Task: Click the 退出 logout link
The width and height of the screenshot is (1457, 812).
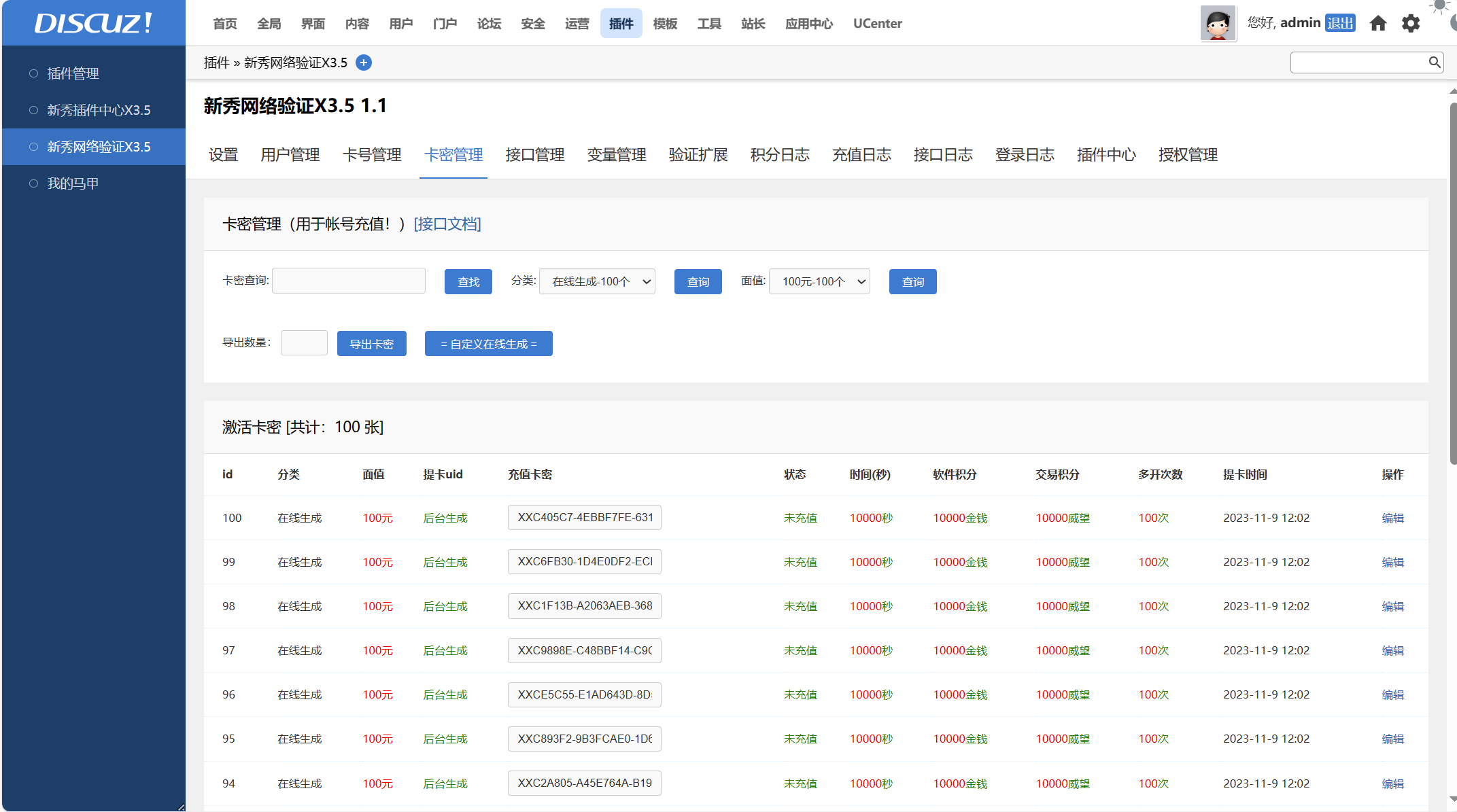Action: pos(1340,23)
